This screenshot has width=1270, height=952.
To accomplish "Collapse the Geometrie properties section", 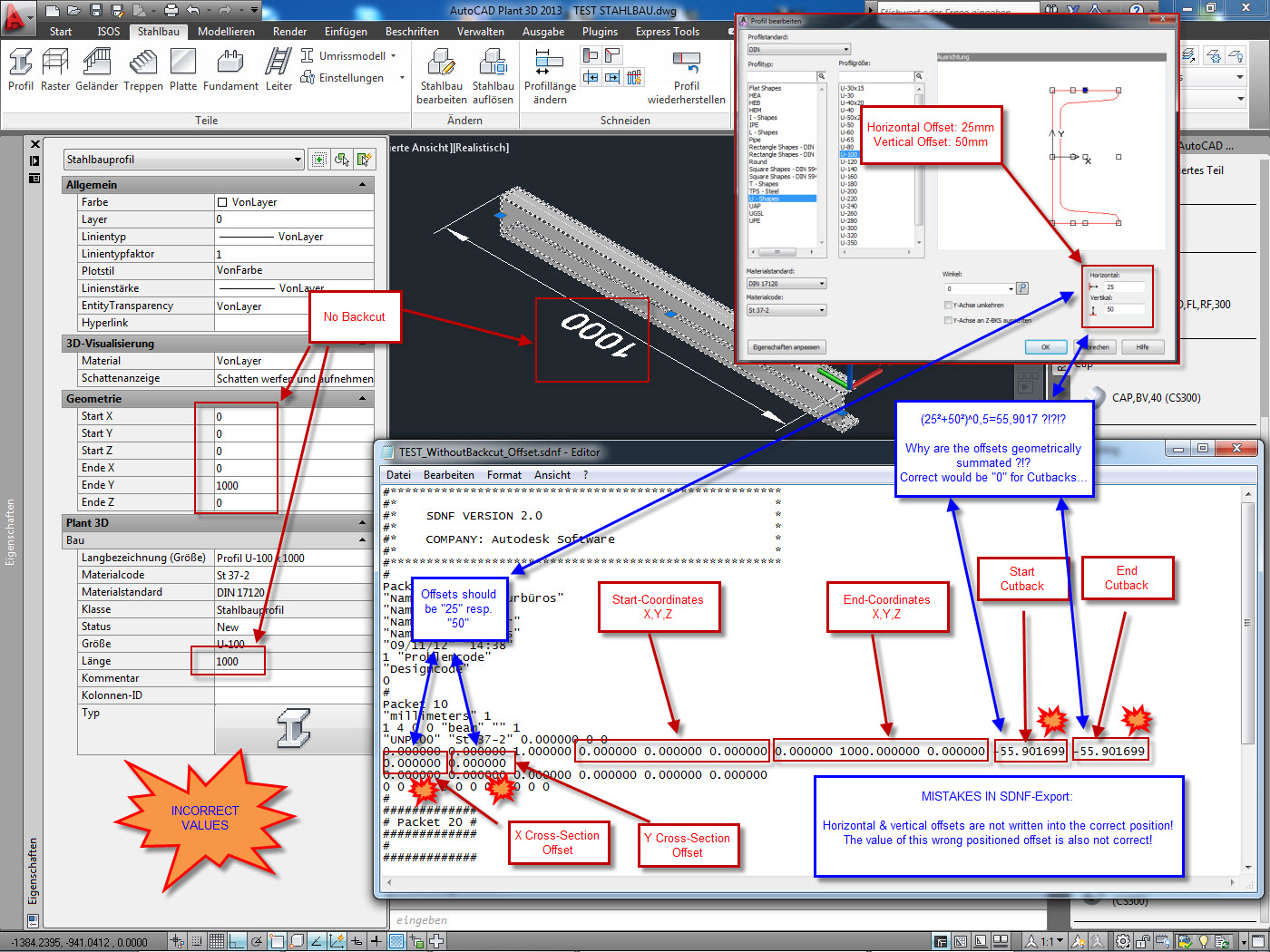I will click(x=363, y=399).
